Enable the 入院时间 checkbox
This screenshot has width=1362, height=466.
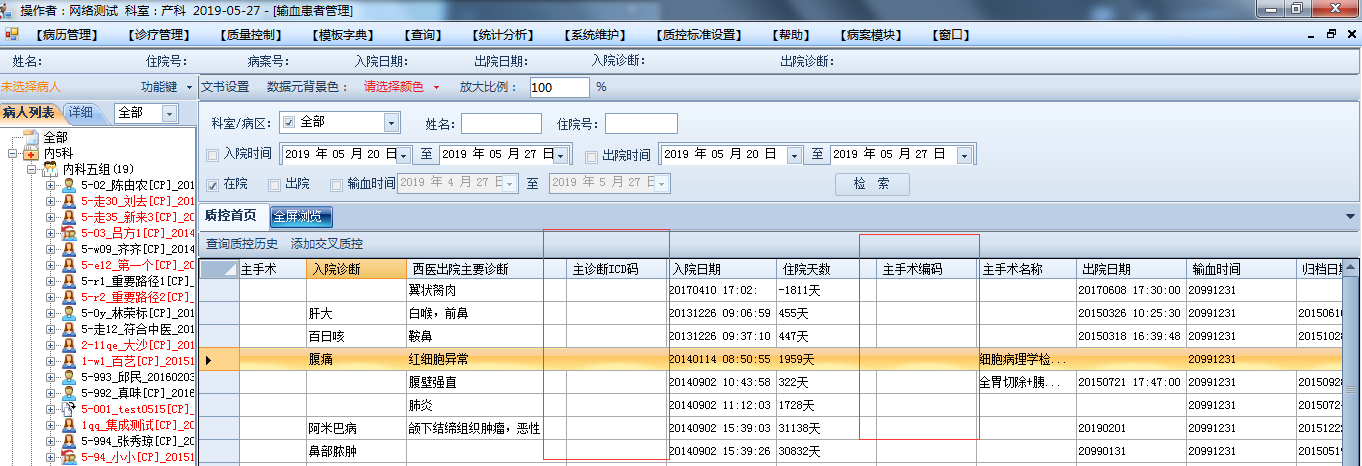coord(212,155)
